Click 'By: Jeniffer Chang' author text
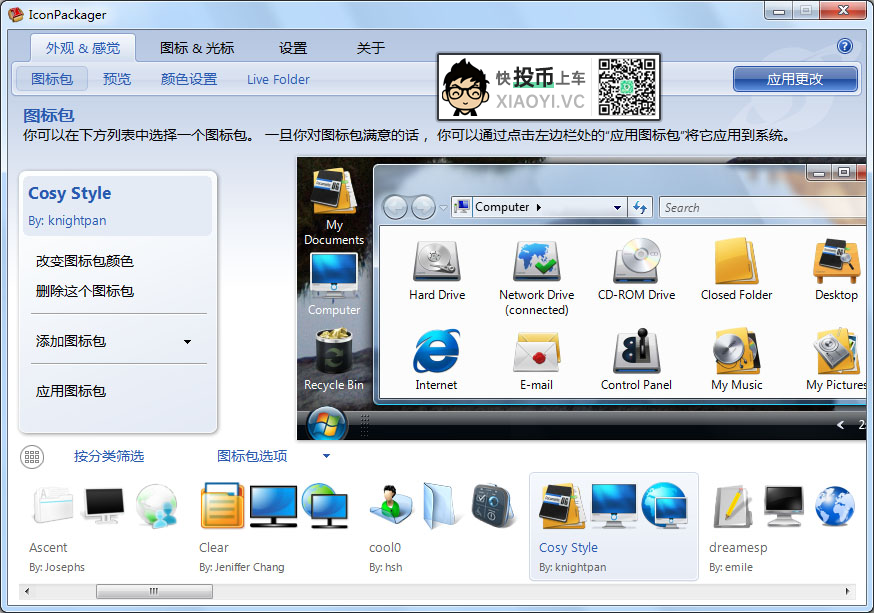 point(241,567)
